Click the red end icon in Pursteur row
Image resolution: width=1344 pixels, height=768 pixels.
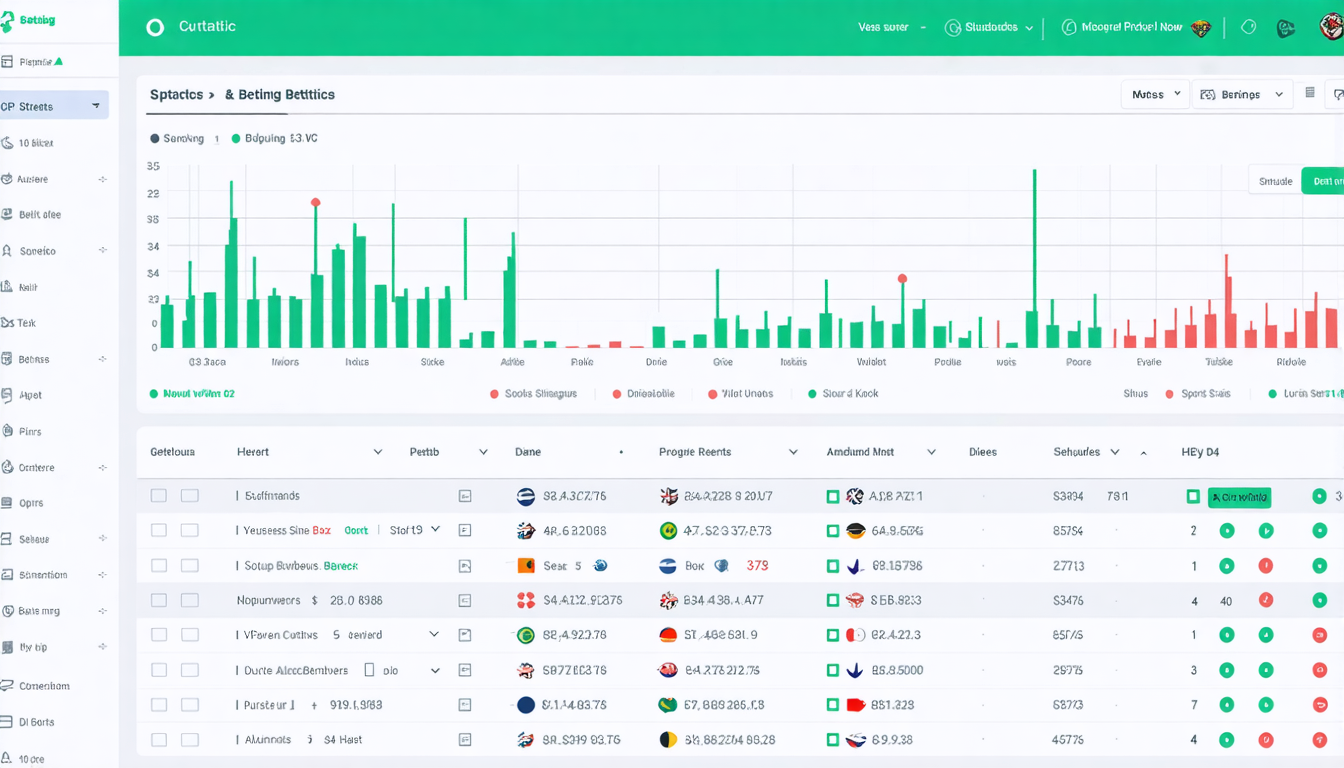(1319, 705)
